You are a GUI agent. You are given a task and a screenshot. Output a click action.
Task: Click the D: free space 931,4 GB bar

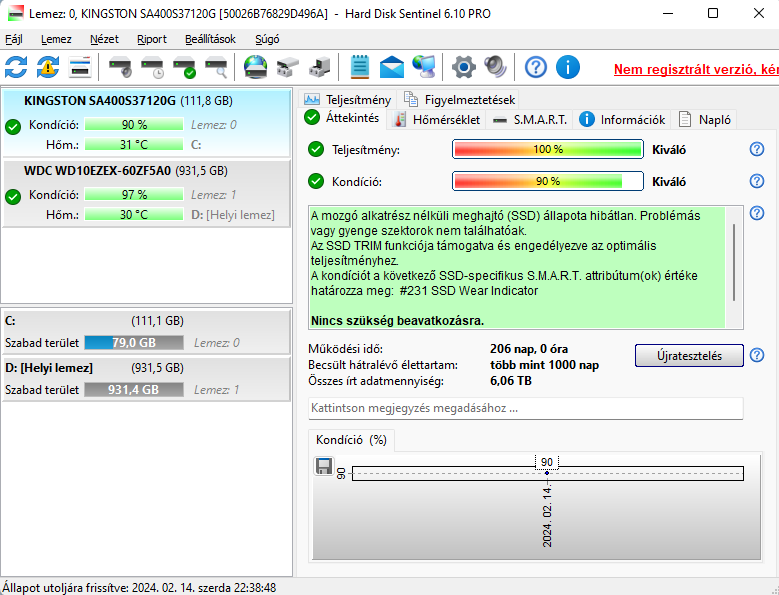coord(134,390)
